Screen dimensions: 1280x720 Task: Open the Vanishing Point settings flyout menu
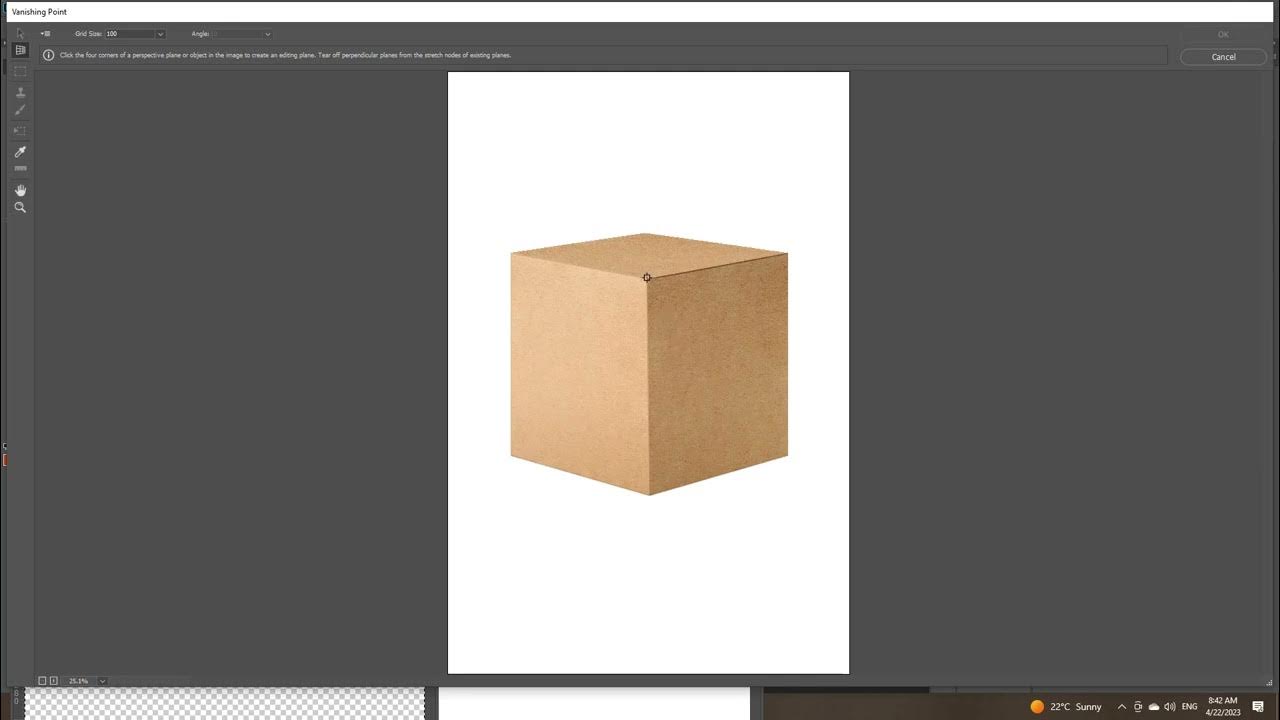(45, 34)
